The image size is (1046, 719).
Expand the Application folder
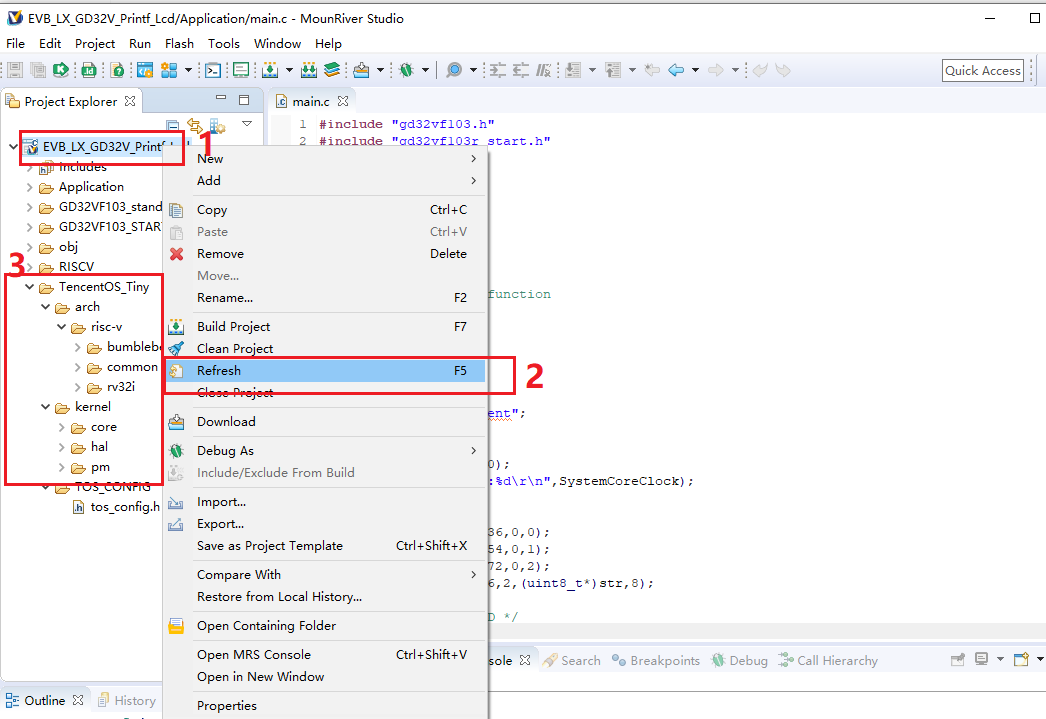point(29,187)
